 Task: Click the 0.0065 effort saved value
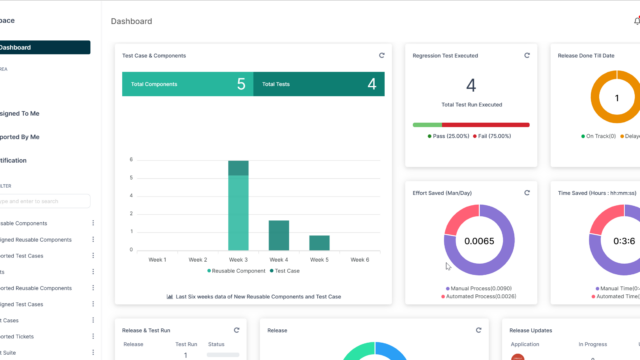coord(479,241)
